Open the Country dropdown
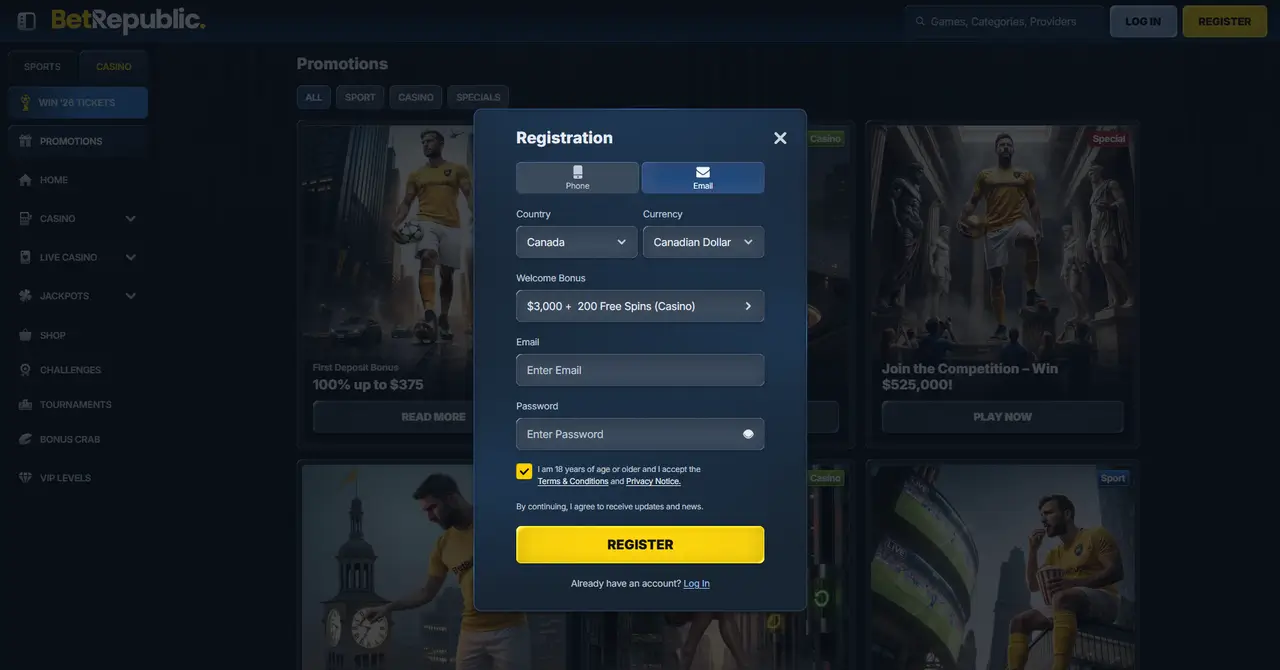Viewport: 1280px width, 670px height. (x=577, y=242)
